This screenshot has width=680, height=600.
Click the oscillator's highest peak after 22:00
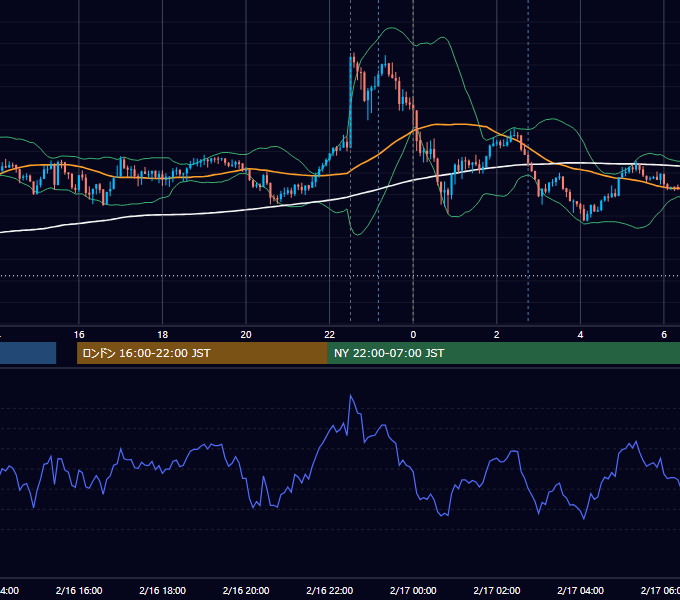point(351,396)
